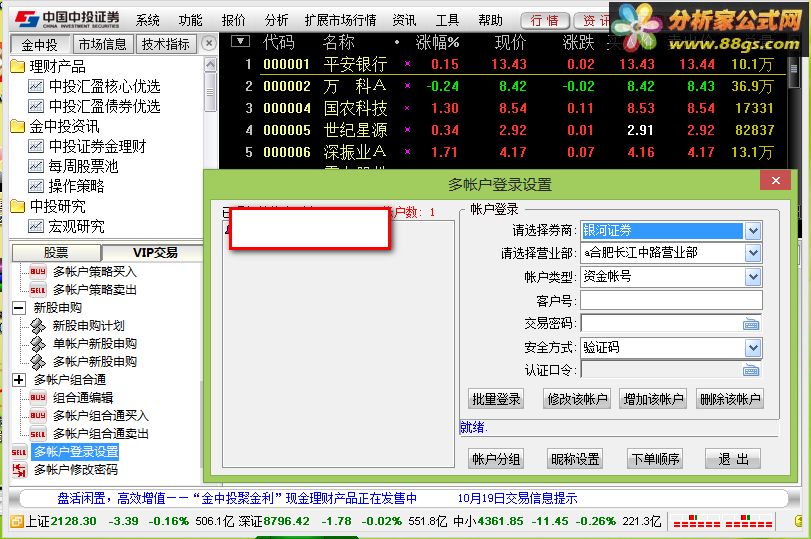This screenshot has width=811, height=539.
Task: Switch to the 股票 trading tab
Action: [x=56, y=252]
